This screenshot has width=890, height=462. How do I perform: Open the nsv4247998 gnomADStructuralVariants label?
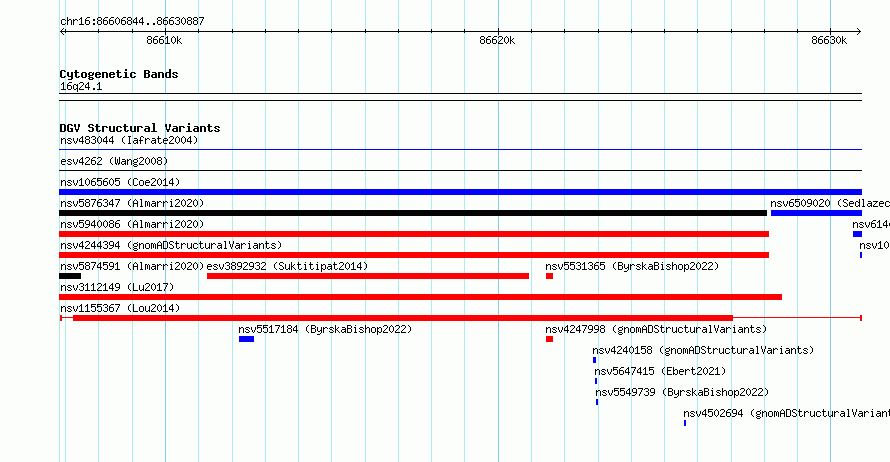click(x=656, y=329)
